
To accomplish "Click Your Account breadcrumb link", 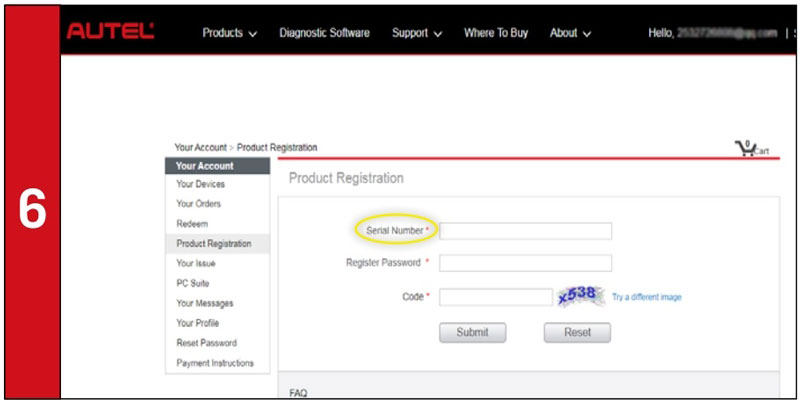I will pos(201,147).
